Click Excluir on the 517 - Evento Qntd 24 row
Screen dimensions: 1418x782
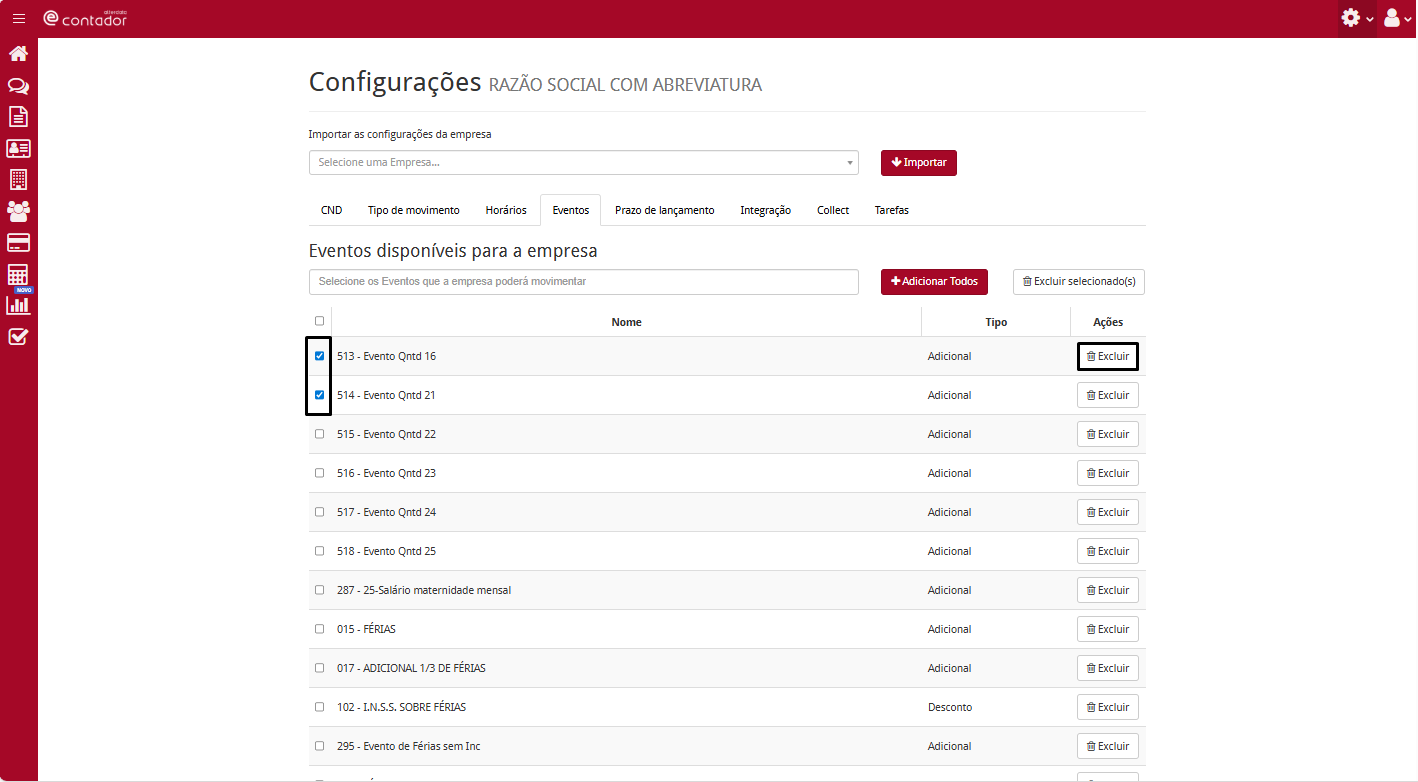pyautogui.click(x=1108, y=512)
